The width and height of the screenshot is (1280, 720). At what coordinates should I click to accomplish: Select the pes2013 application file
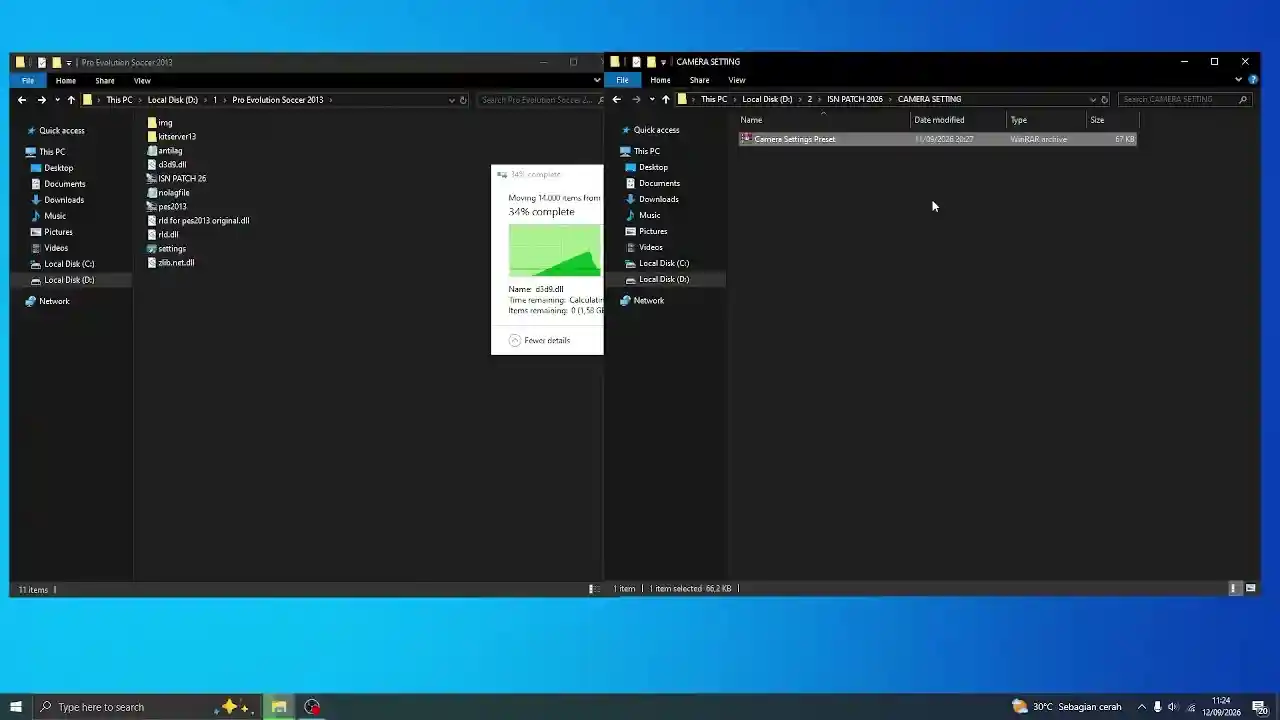(x=172, y=207)
